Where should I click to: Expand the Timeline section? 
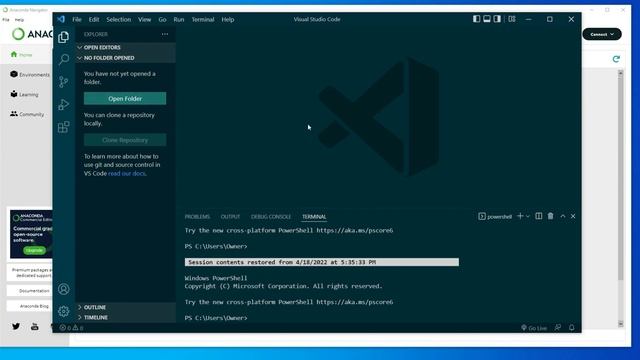125,317
